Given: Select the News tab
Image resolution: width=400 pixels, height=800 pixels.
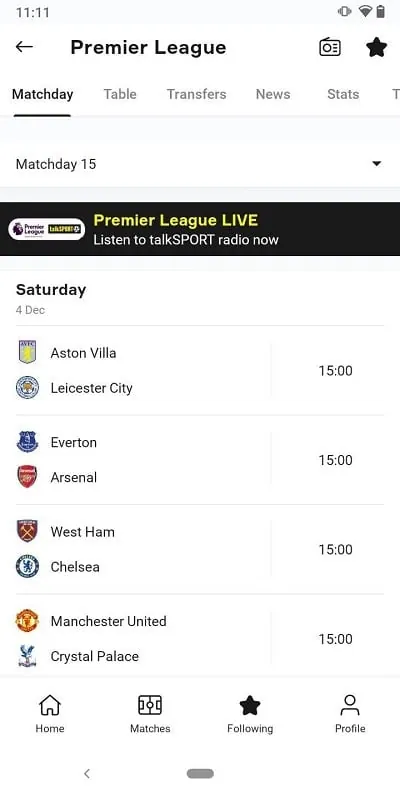Looking at the screenshot, I should point(273,94).
